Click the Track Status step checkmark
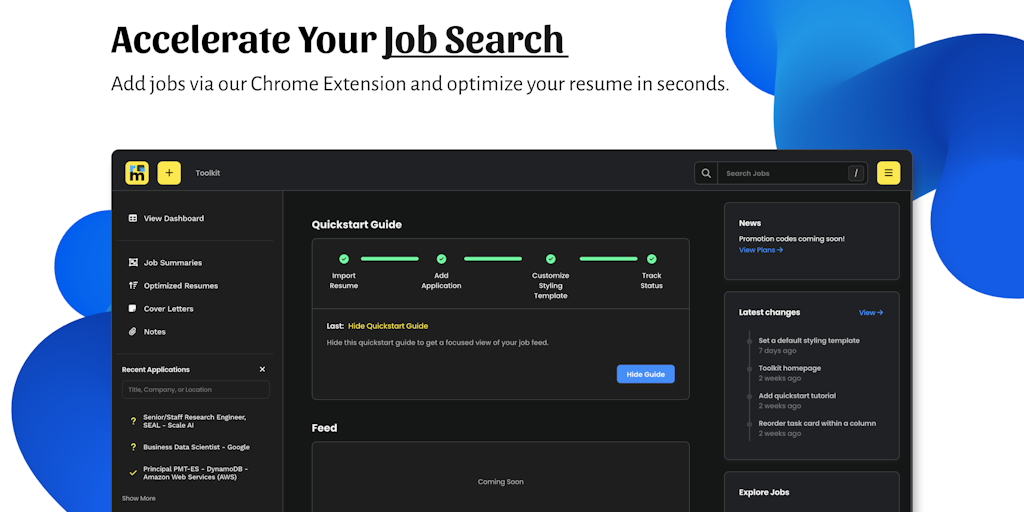 pyautogui.click(x=652, y=259)
